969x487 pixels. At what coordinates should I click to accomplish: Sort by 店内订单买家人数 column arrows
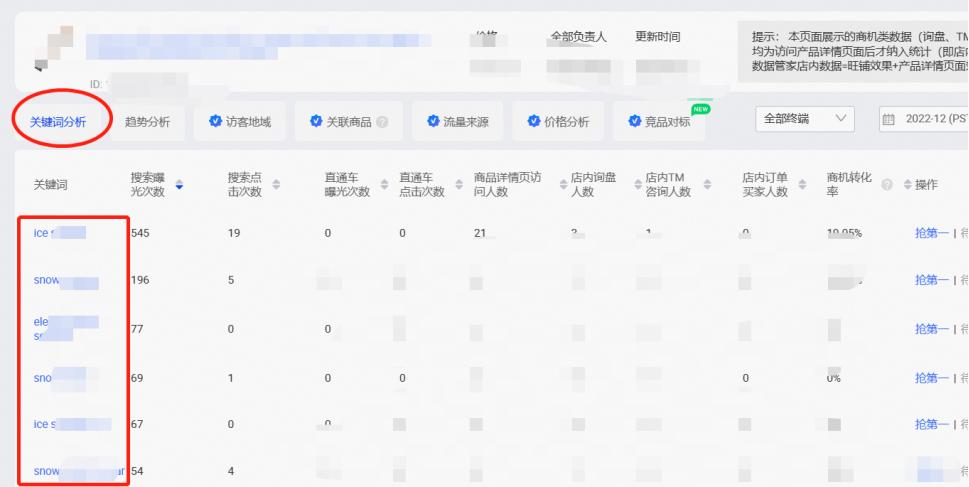point(802,184)
